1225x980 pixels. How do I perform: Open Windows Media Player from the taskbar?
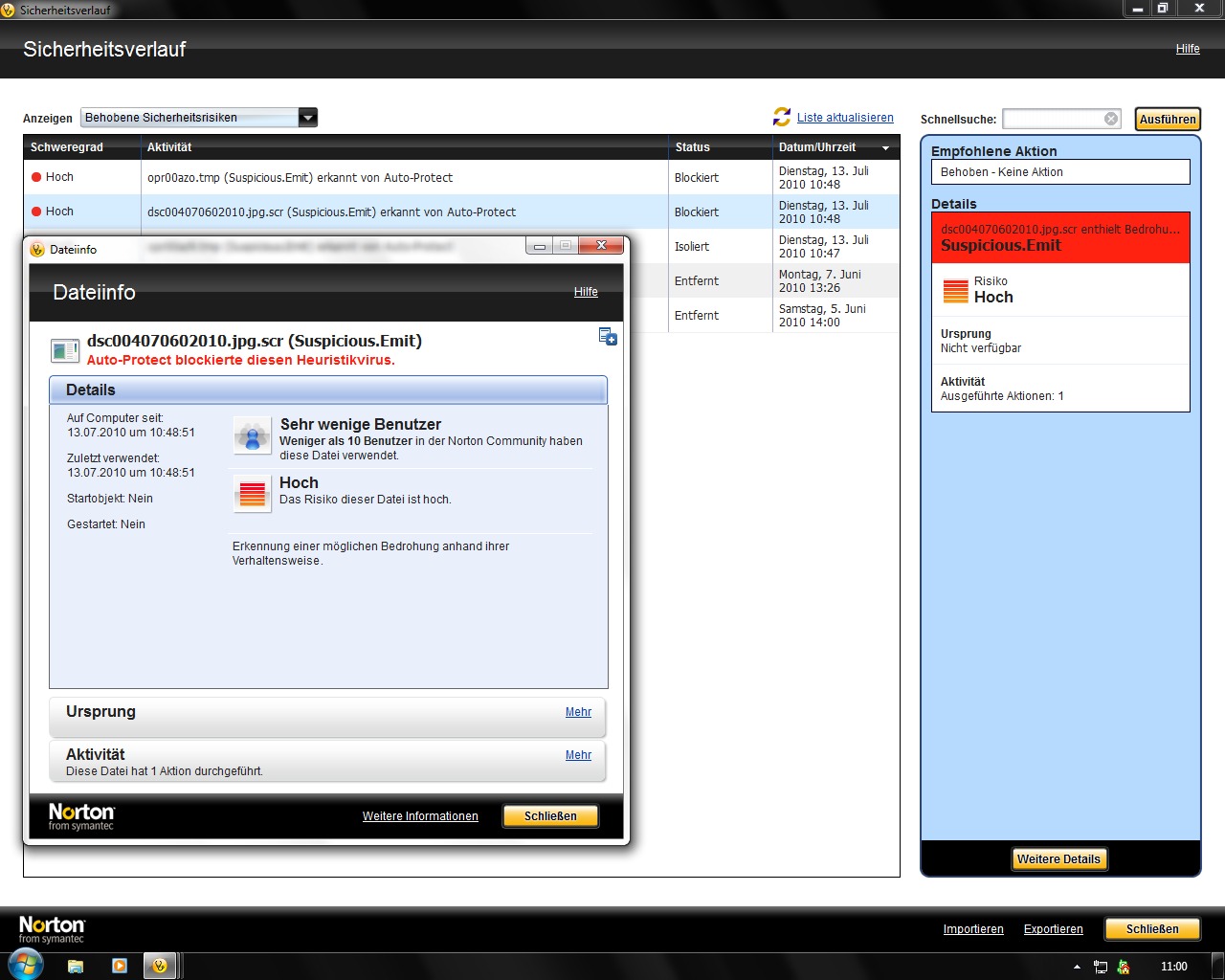click(120, 966)
